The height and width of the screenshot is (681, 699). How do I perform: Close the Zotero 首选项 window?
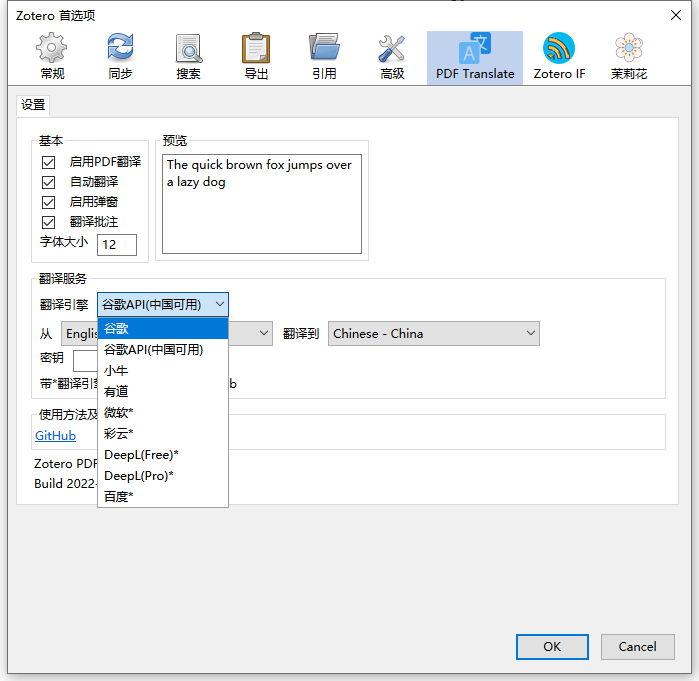676,15
